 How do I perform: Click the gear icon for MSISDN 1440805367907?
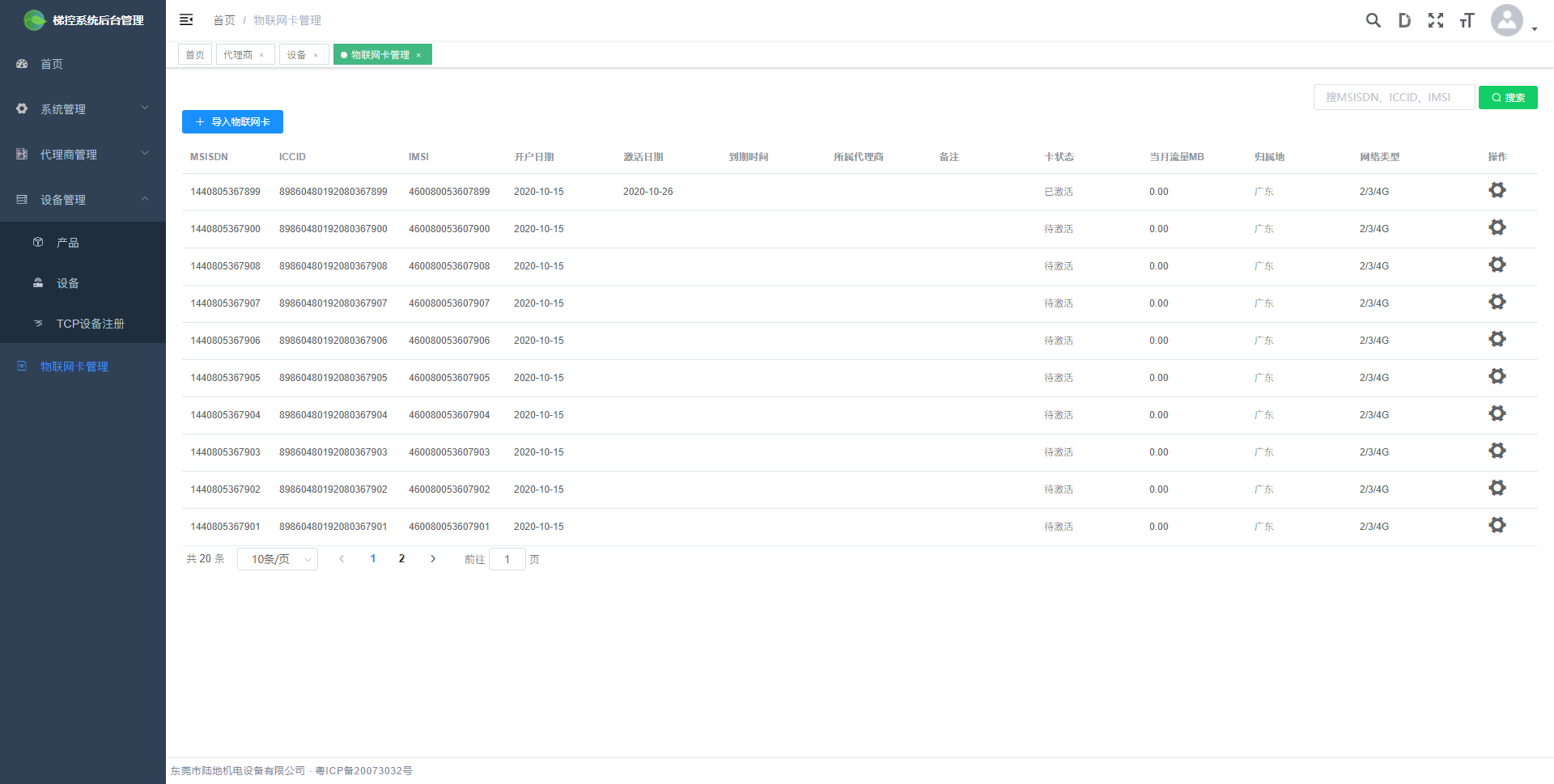1497,302
